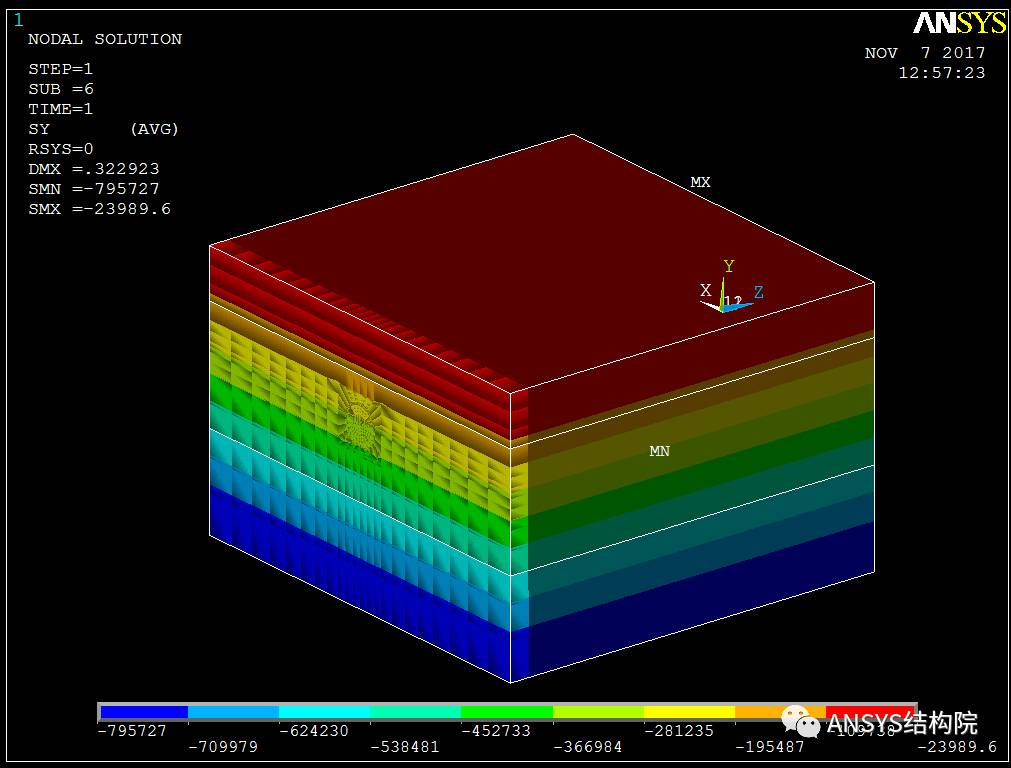Click the TIME=1 label
Viewport: 1011px width, 768px height.
[x=61, y=108]
